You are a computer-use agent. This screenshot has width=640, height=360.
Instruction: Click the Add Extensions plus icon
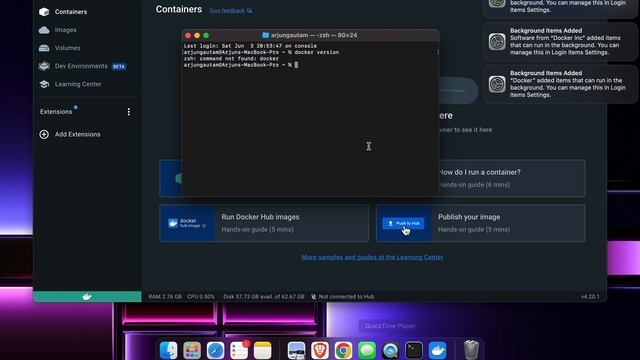(x=44, y=134)
